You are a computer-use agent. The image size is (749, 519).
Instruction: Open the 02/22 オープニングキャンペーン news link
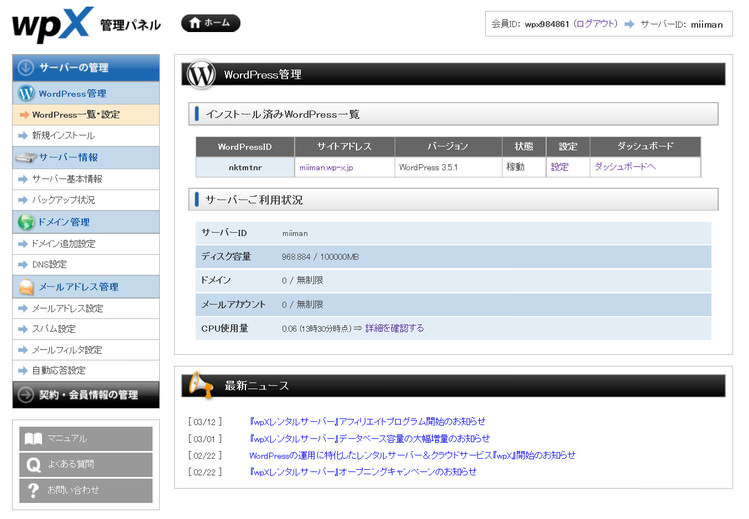click(363, 472)
